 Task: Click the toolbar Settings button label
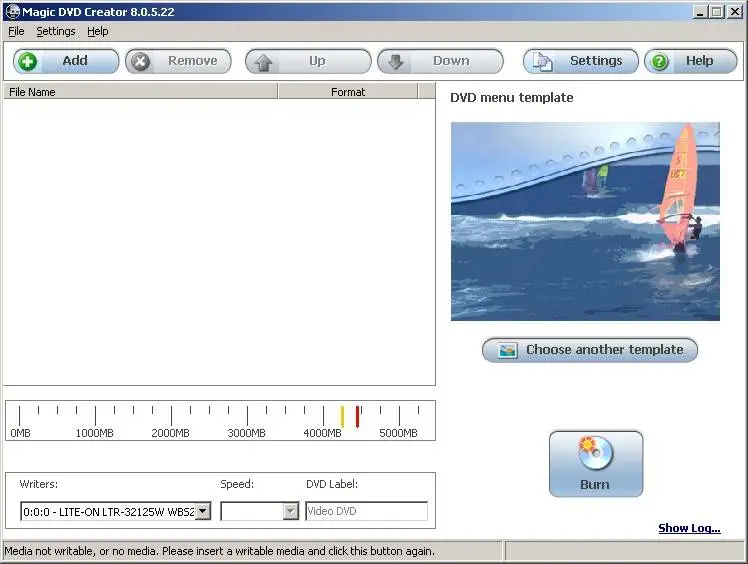[x=596, y=61]
